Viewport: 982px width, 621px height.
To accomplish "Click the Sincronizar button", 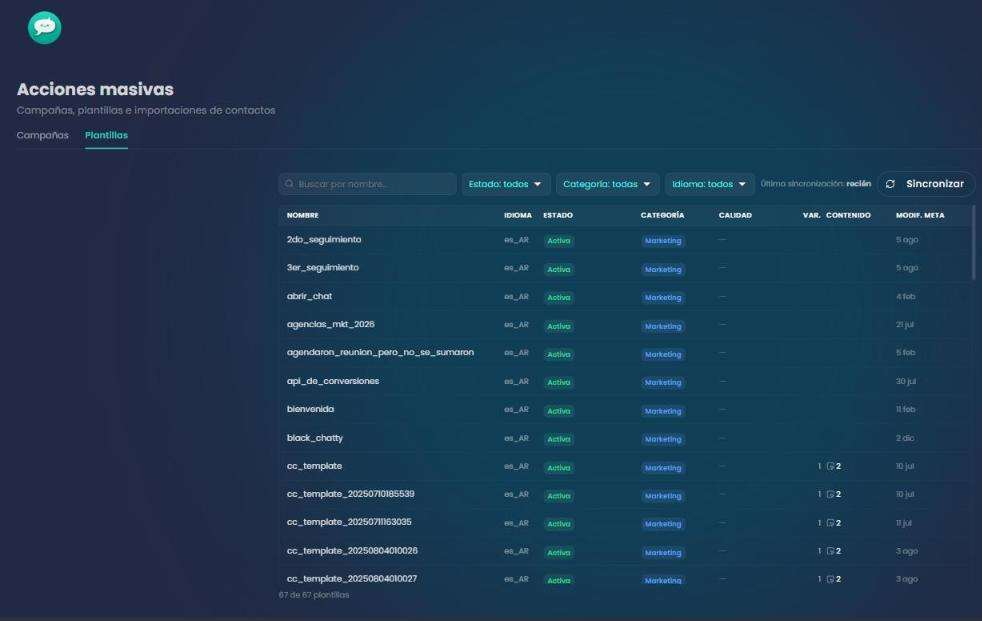I will [926, 184].
